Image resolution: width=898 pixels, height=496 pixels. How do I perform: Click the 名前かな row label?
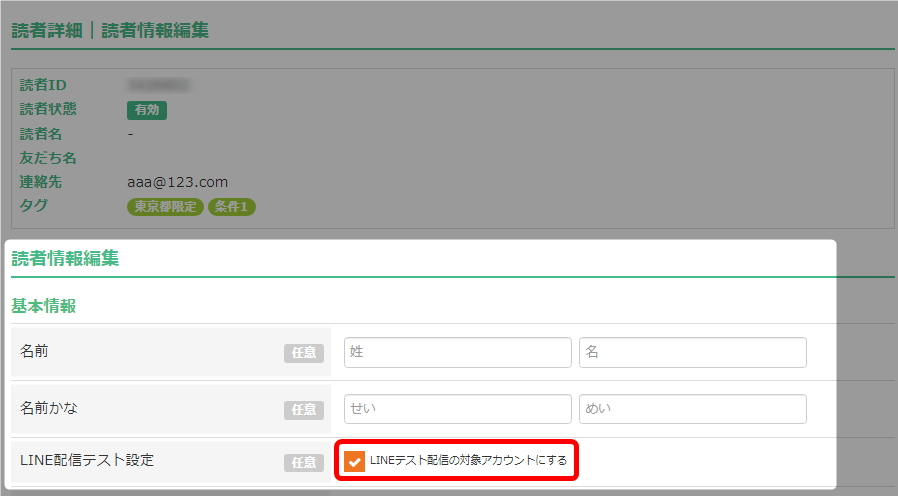pyautogui.click(x=49, y=408)
